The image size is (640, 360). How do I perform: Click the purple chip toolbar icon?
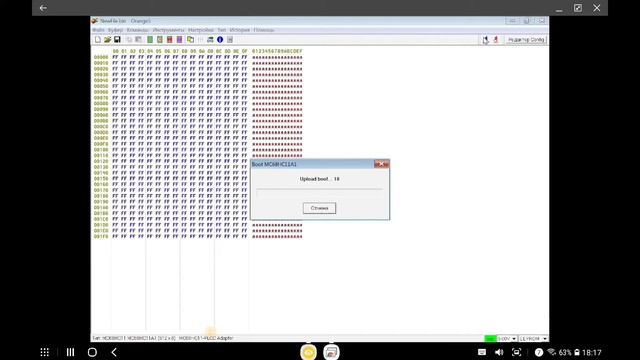click(x=179, y=40)
